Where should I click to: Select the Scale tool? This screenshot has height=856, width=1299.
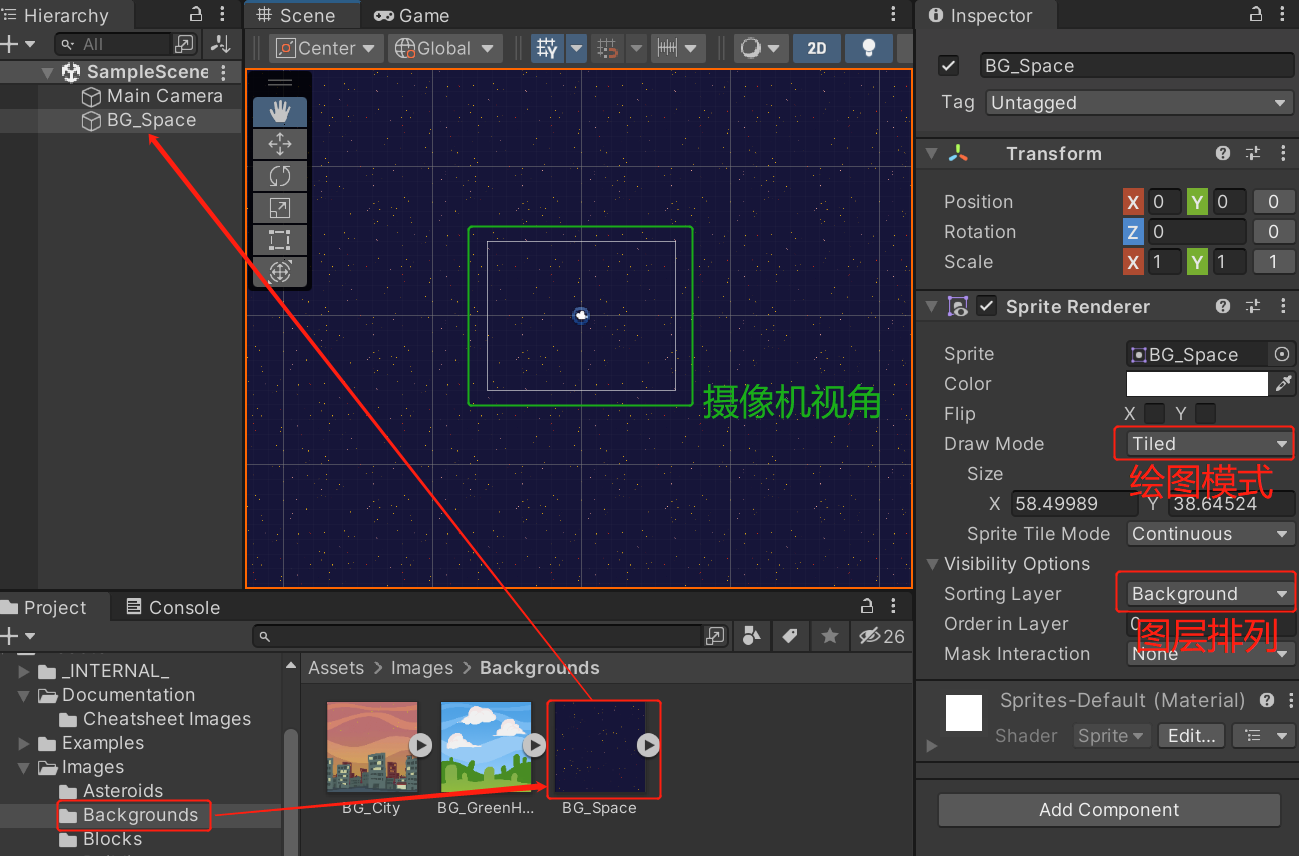(x=280, y=208)
